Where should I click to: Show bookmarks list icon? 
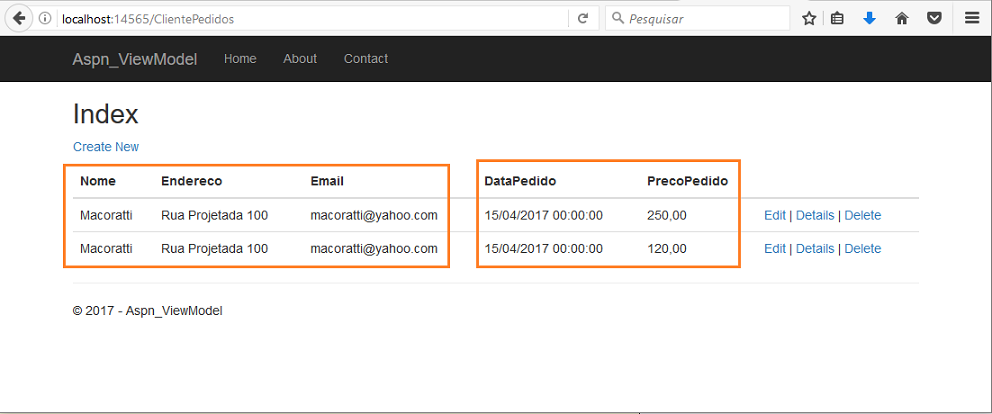point(837,19)
